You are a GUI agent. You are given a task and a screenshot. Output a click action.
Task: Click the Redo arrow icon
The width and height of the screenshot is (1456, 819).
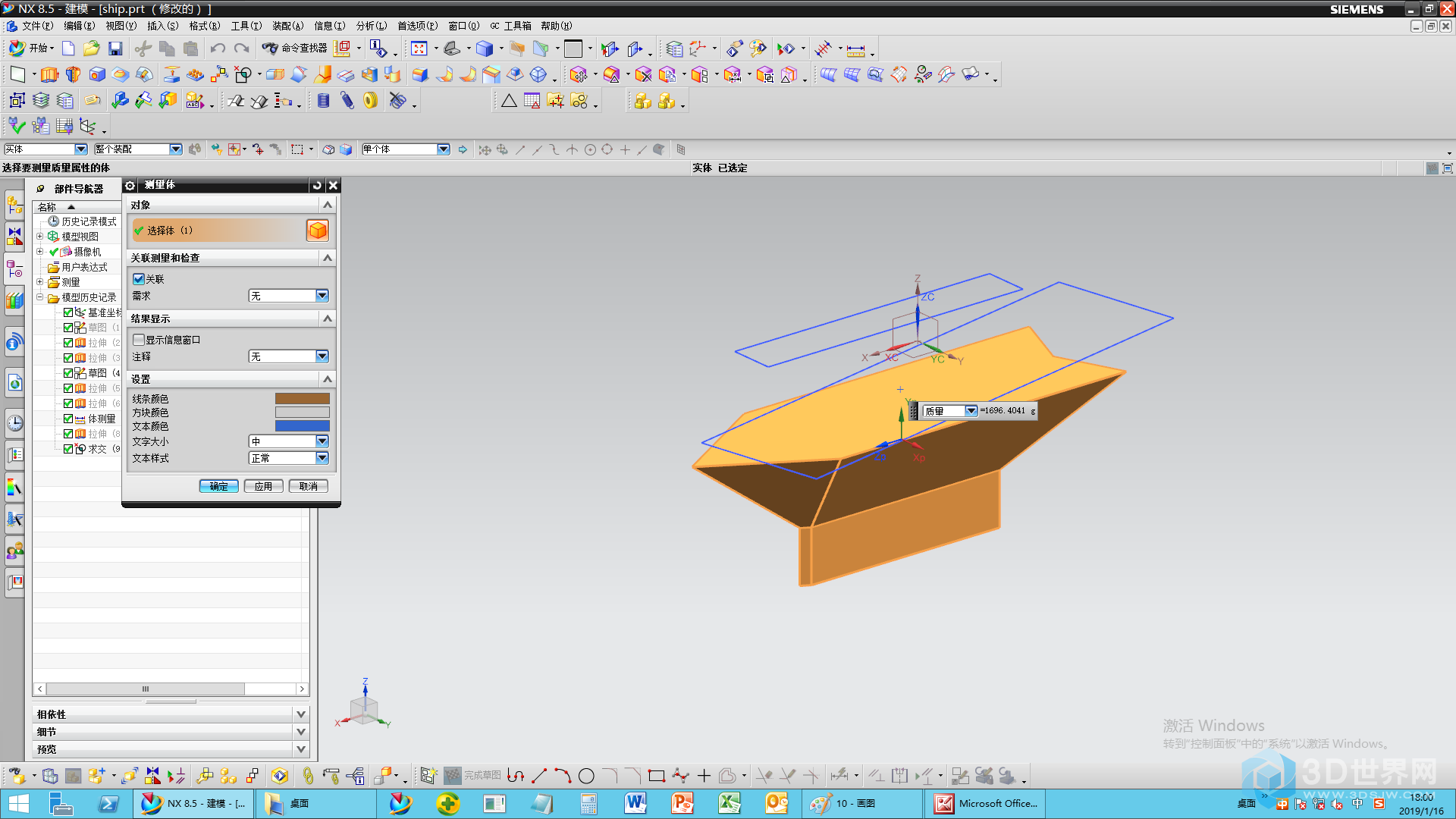pyautogui.click(x=241, y=49)
